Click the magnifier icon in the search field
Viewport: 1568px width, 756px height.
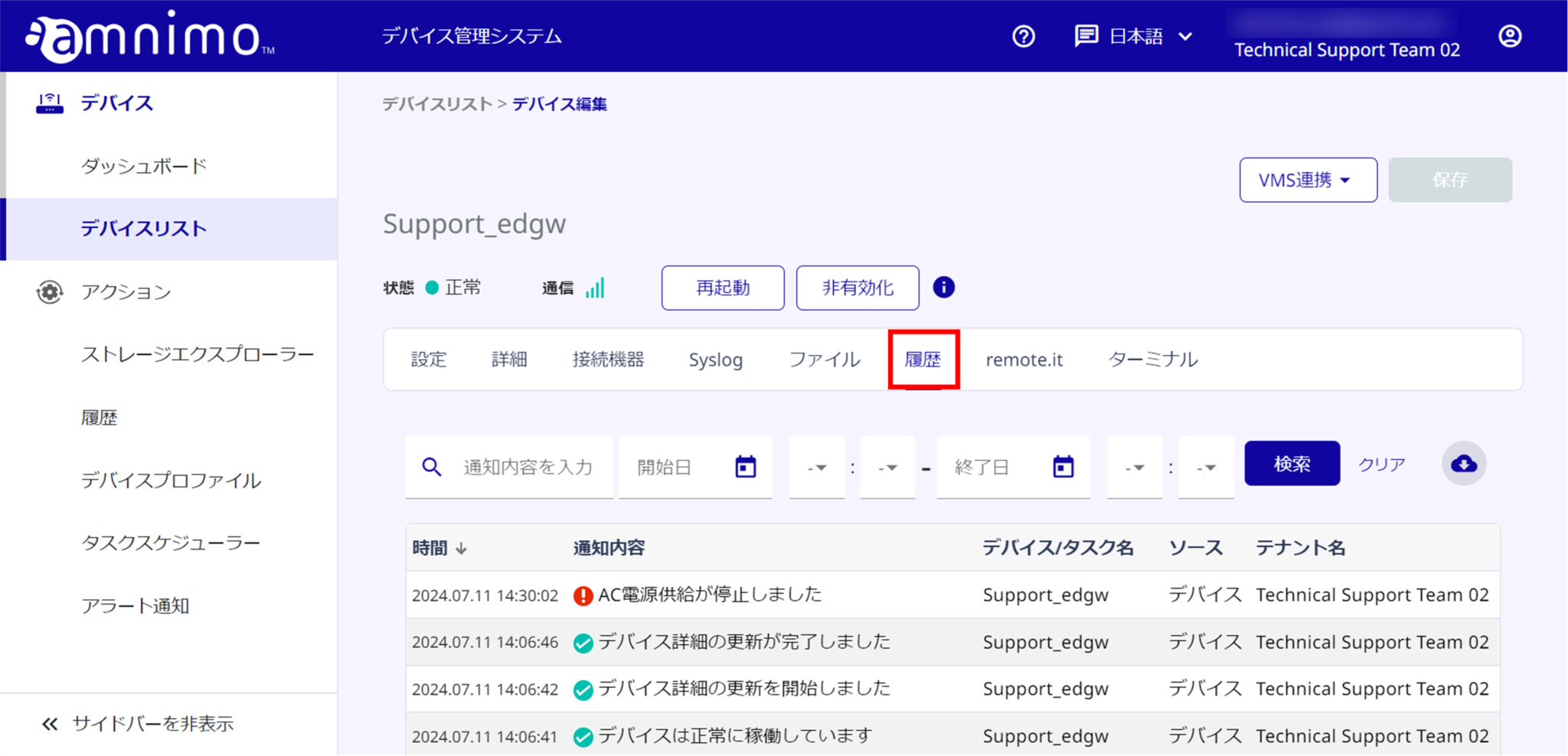coord(432,467)
